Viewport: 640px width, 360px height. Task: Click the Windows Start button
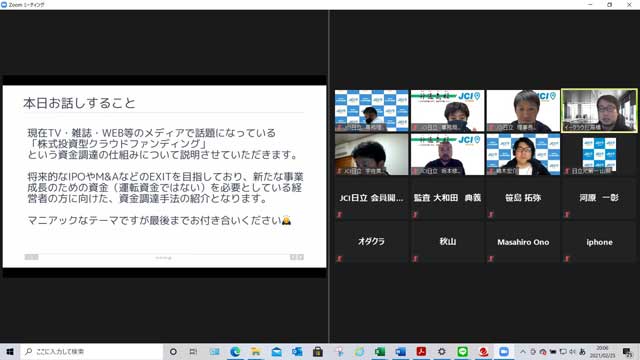tap(10, 351)
